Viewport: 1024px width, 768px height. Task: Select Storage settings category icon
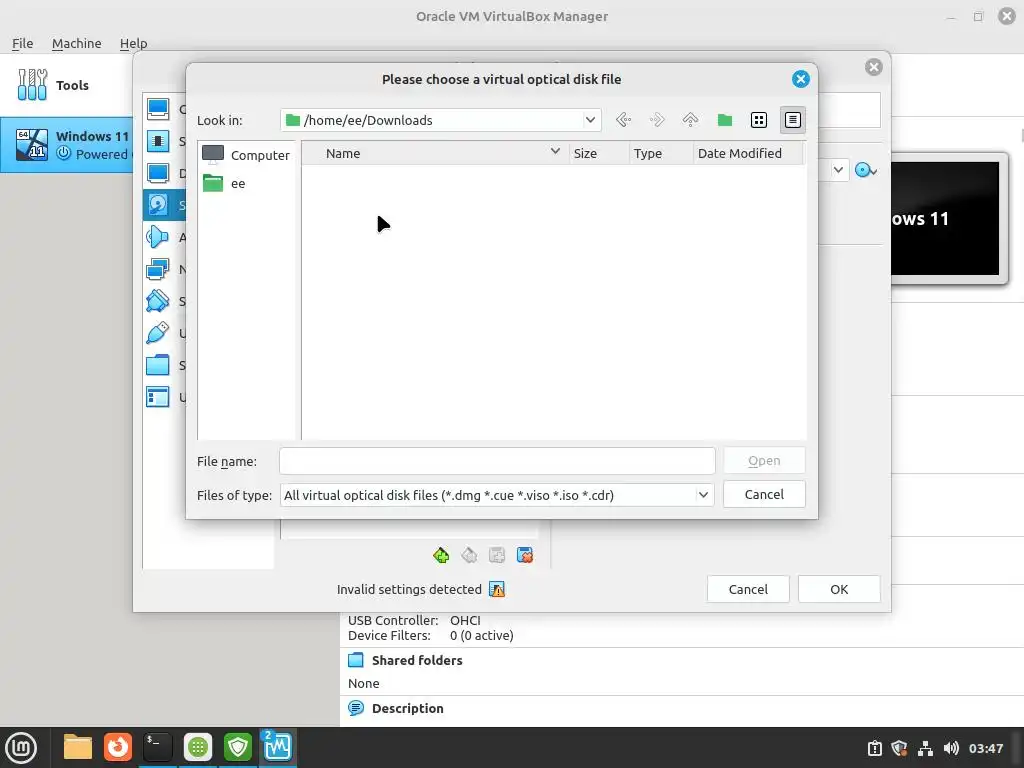(x=158, y=205)
